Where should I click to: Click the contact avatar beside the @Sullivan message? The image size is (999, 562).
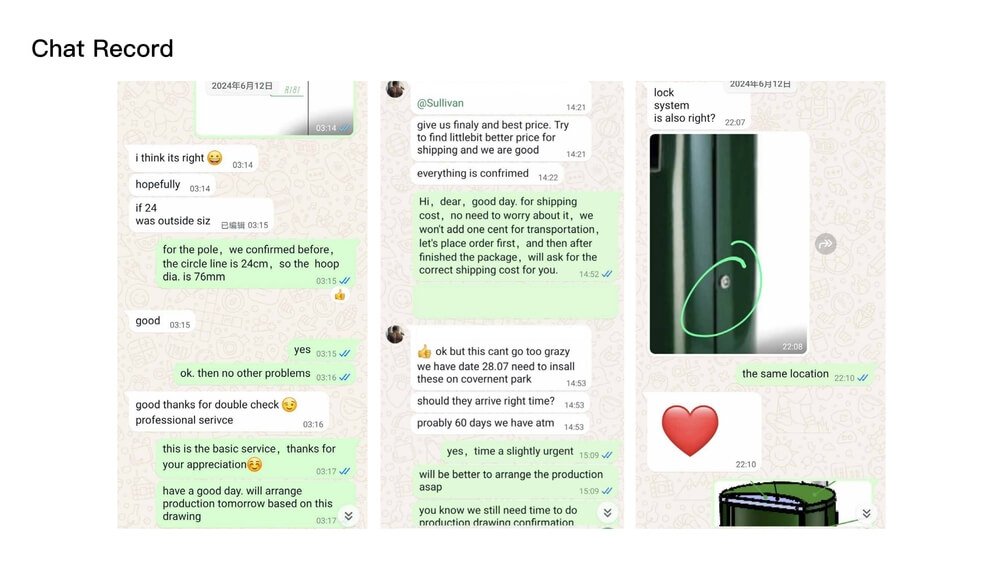point(395,89)
